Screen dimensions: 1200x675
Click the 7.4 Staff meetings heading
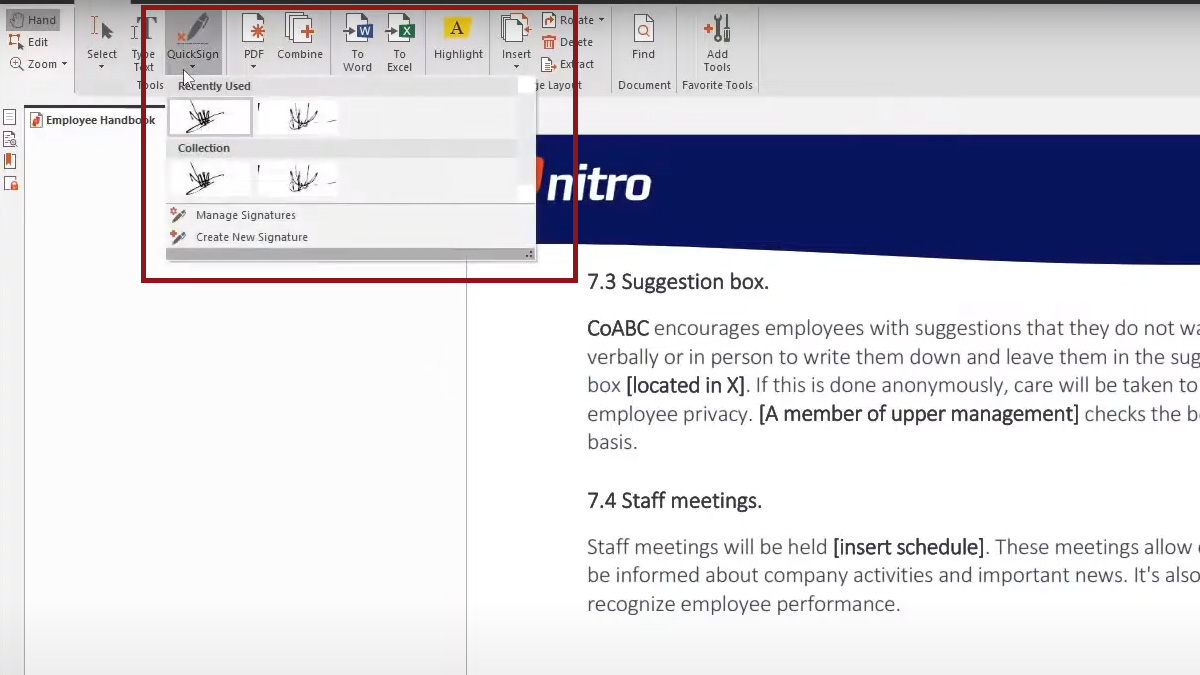tap(674, 501)
